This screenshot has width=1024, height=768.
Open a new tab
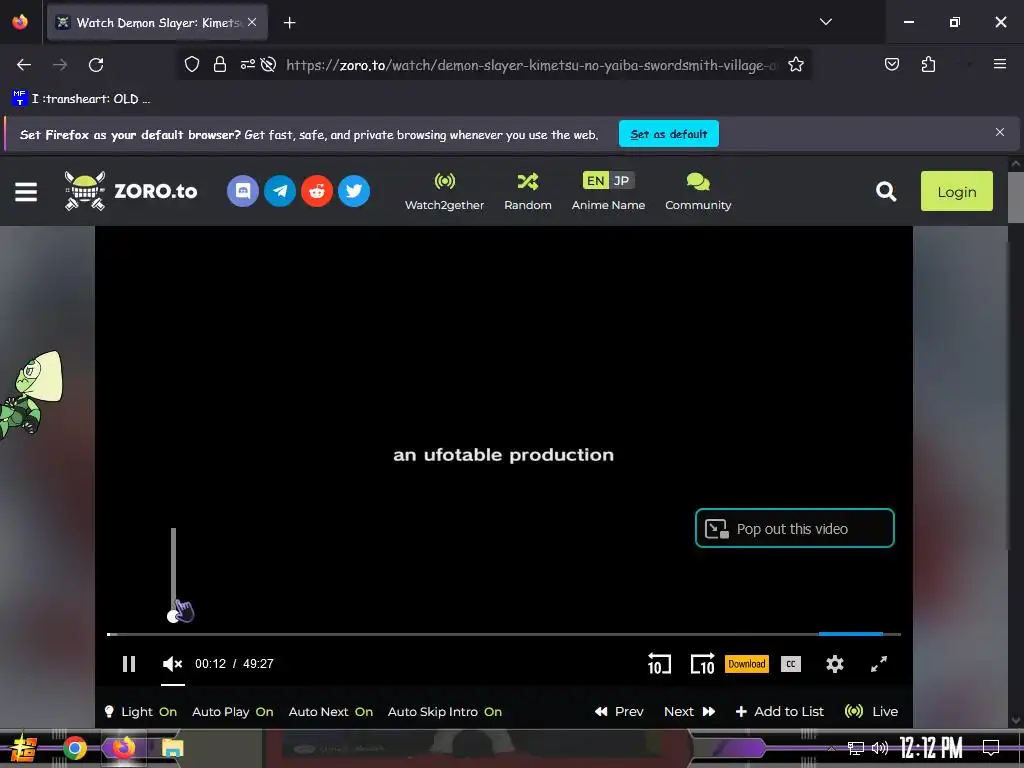pyautogui.click(x=289, y=23)
